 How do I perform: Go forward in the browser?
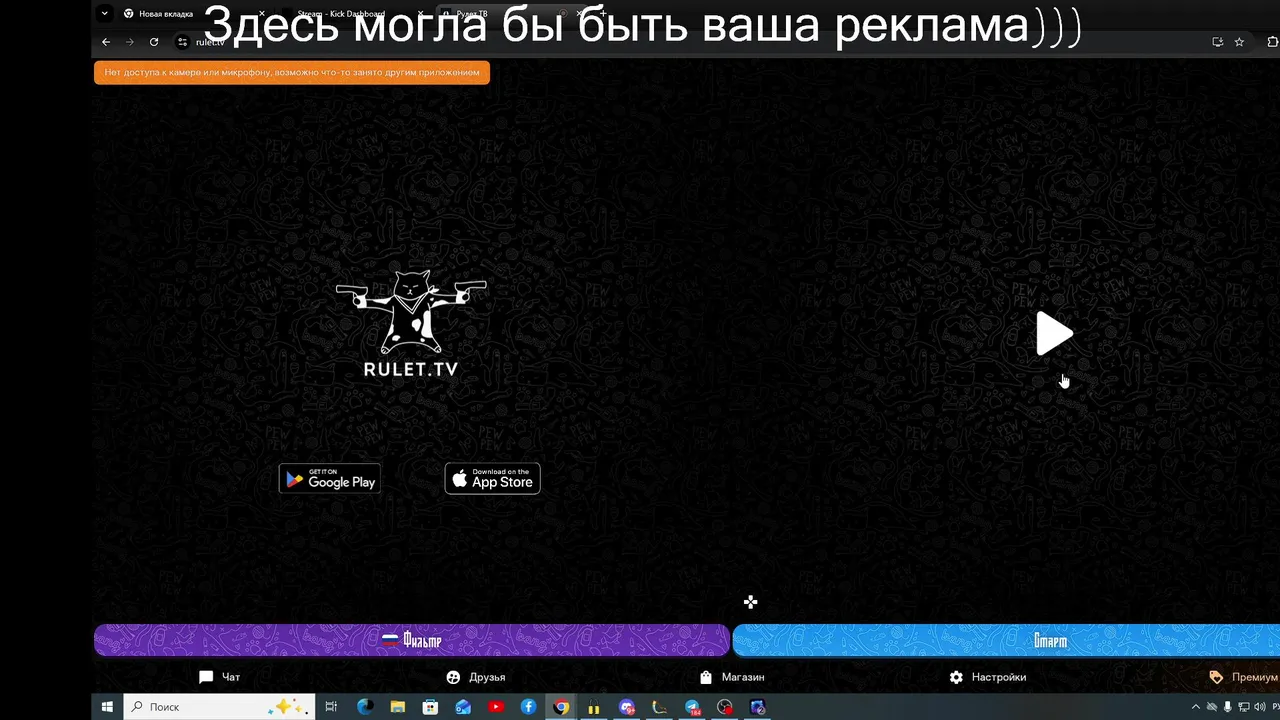tap(130, 42)
